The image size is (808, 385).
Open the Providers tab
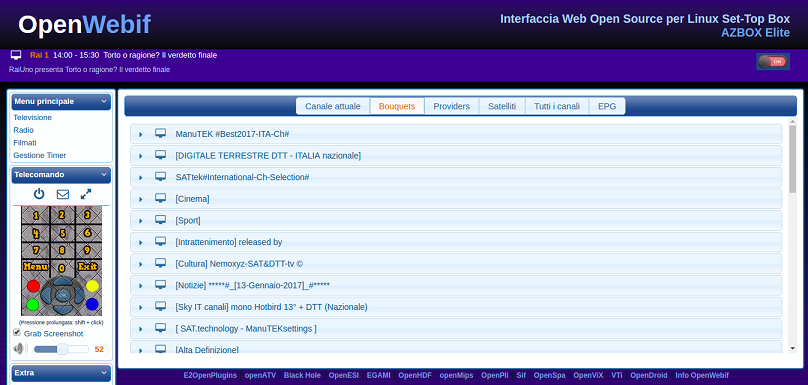pos(451,106)
